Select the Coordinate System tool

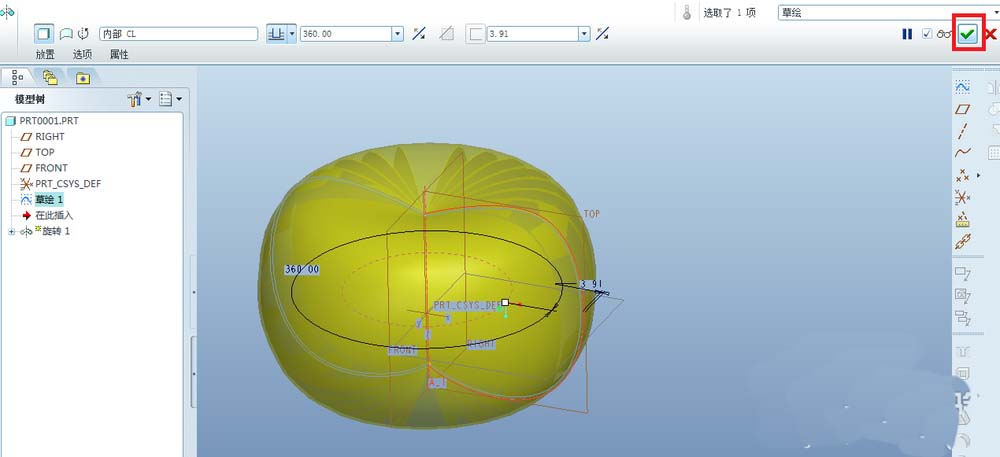click(962, 198)
